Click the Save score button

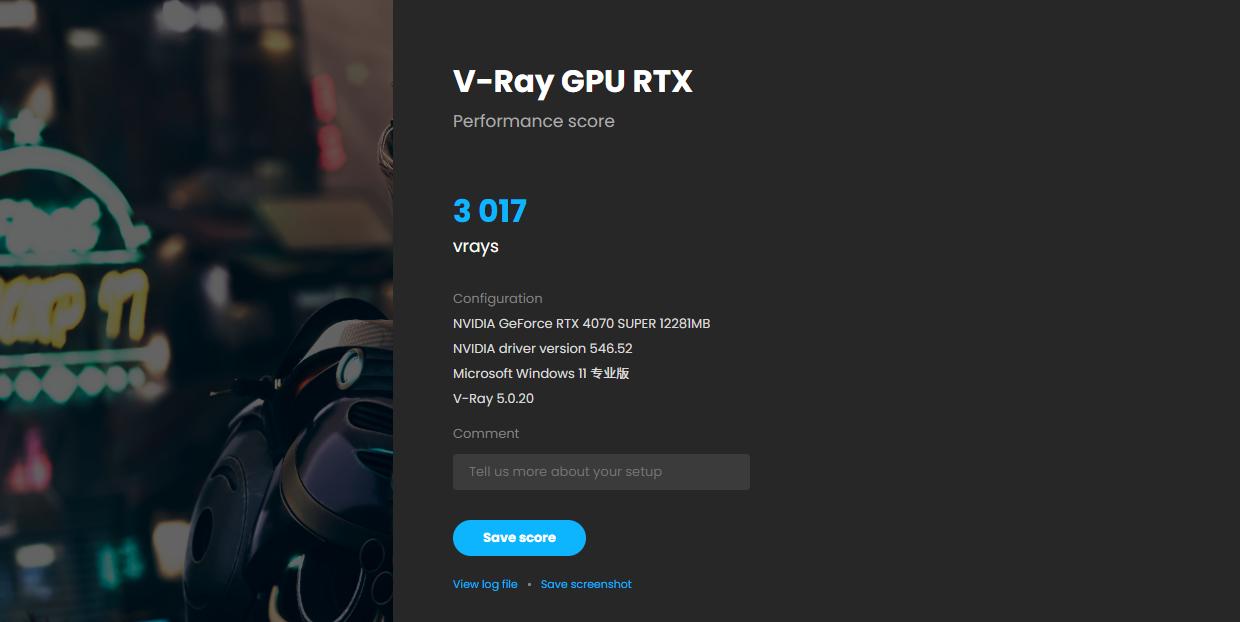point(519,538)
